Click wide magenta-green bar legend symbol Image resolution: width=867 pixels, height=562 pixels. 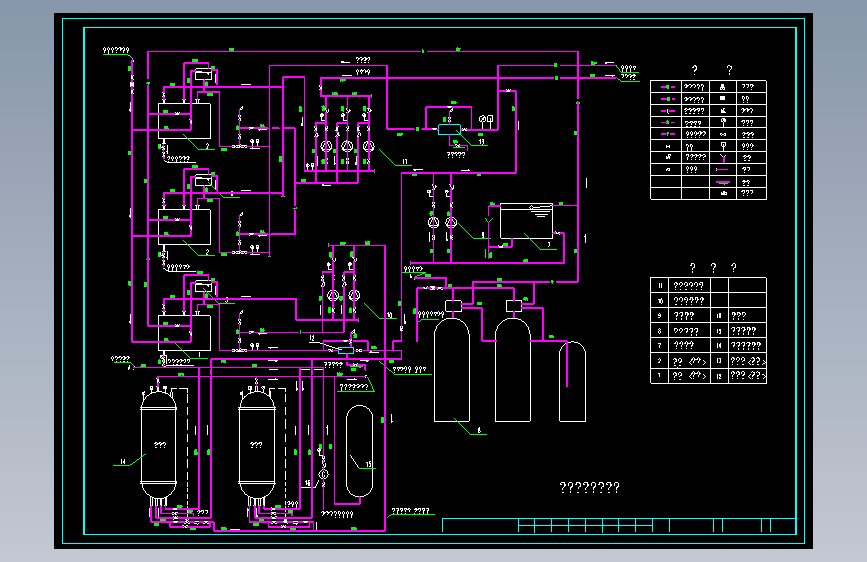tap(723, 182)
